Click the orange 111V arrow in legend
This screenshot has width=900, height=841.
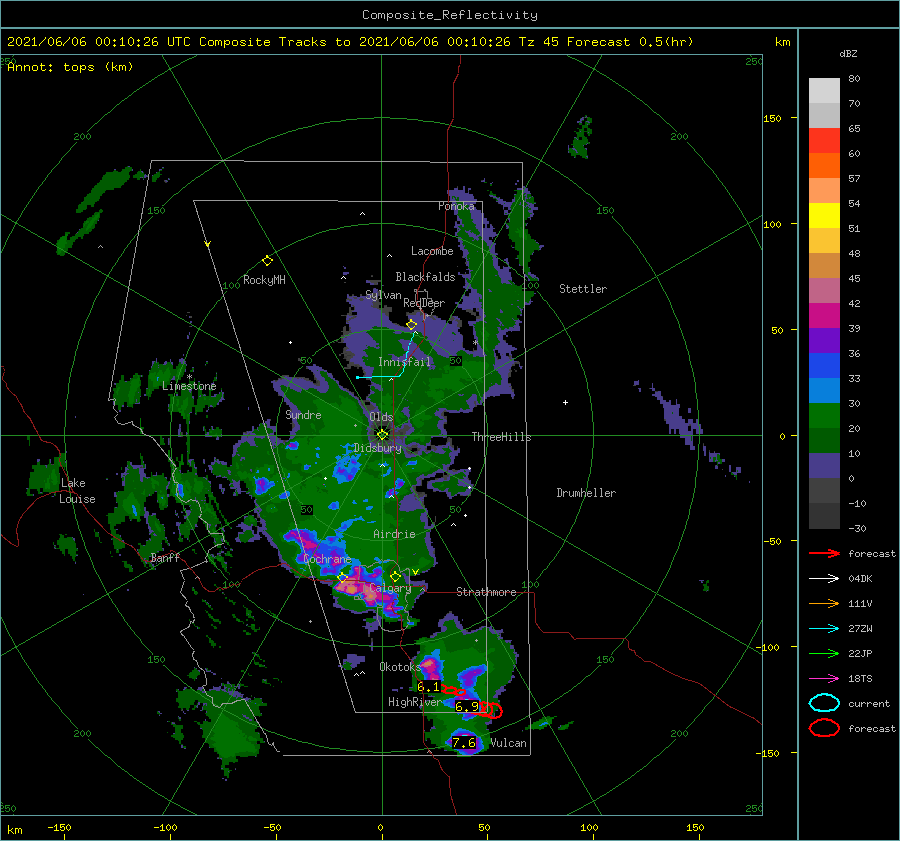click(x=824, y=603)
